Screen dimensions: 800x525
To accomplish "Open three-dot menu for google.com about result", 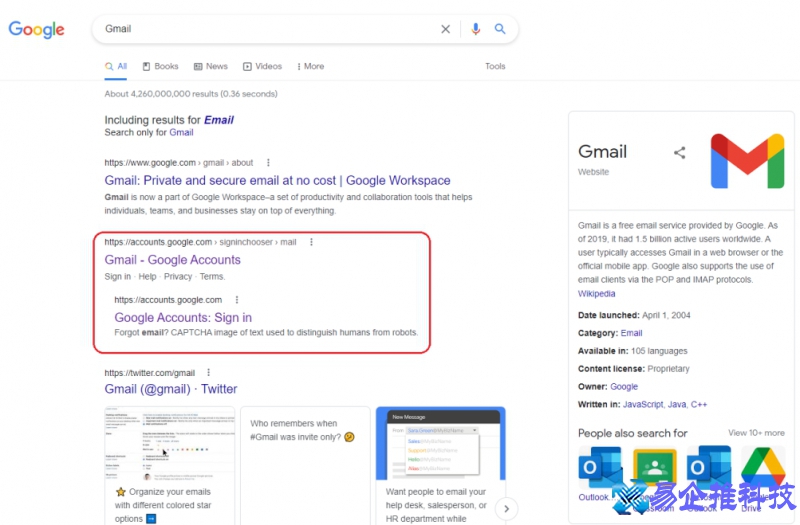I will (x=268, y=163).
